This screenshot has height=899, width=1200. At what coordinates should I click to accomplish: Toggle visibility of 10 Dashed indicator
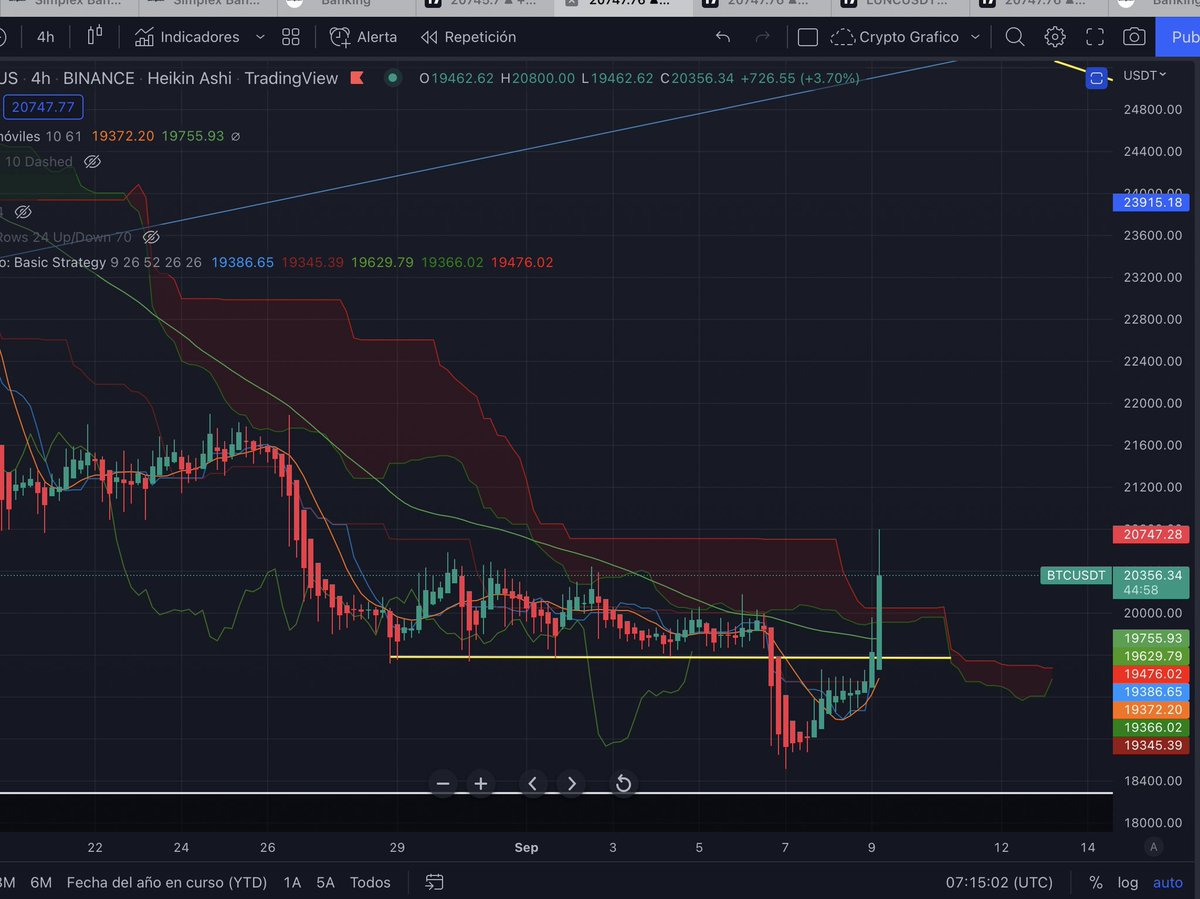92,162
